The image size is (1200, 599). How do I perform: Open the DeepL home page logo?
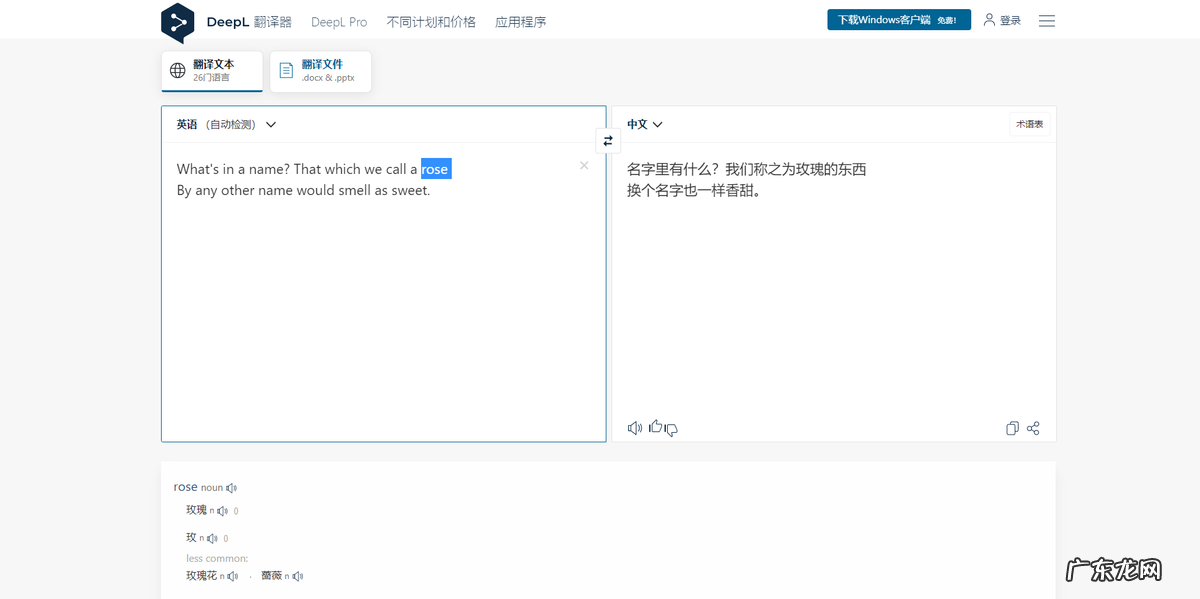point(178,20)
